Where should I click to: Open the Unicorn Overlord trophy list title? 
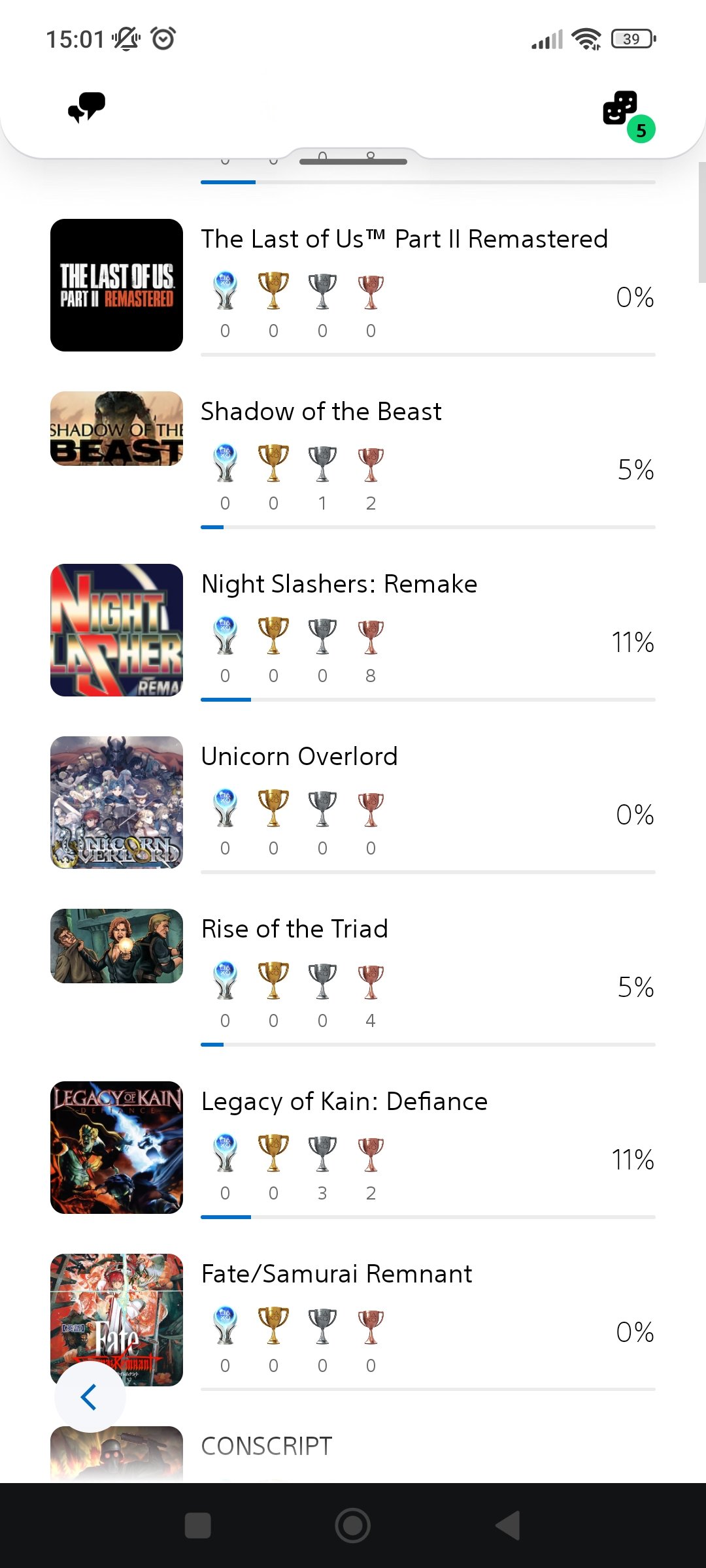coord(299,757)
